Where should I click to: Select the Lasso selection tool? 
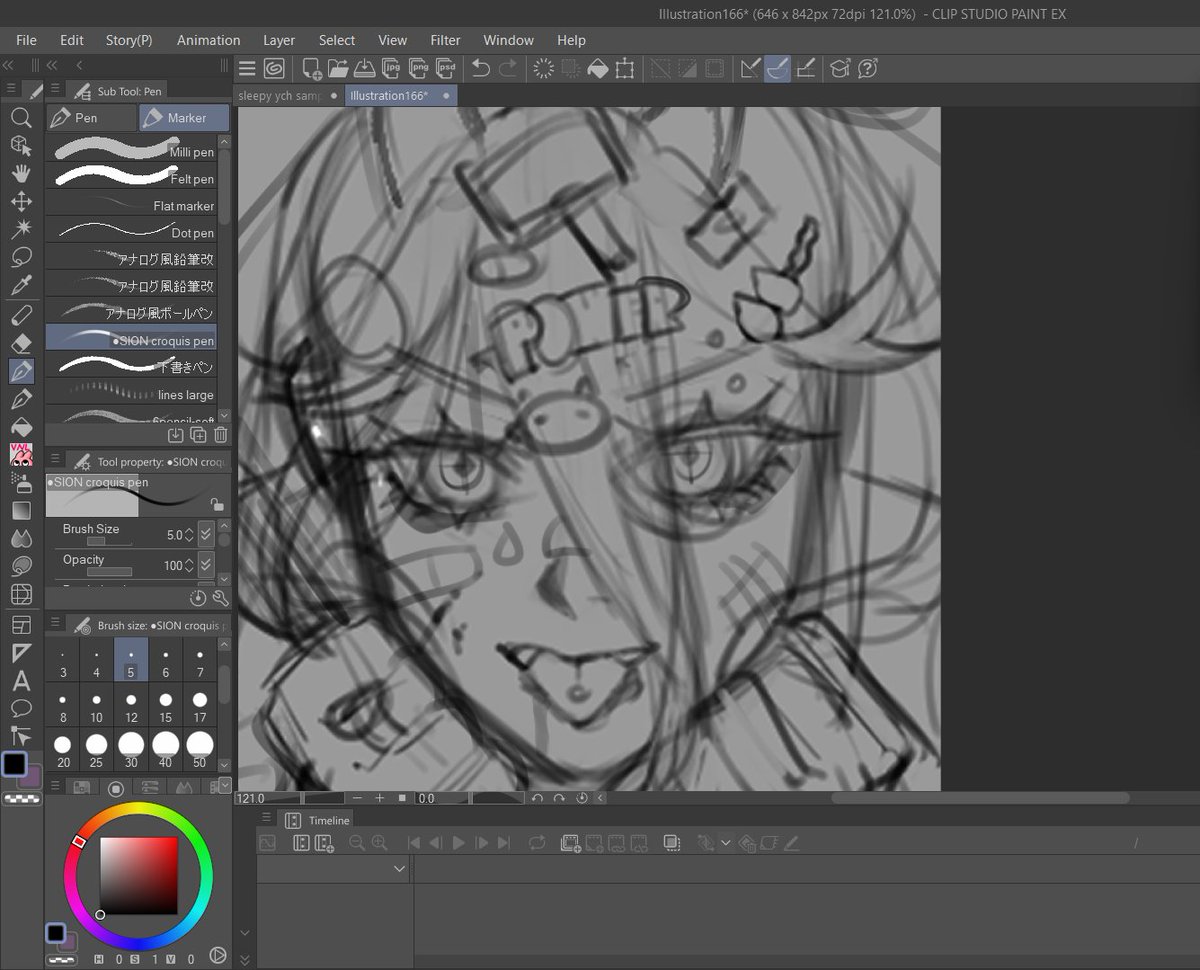pyautogui.click(x=22, y=257)
